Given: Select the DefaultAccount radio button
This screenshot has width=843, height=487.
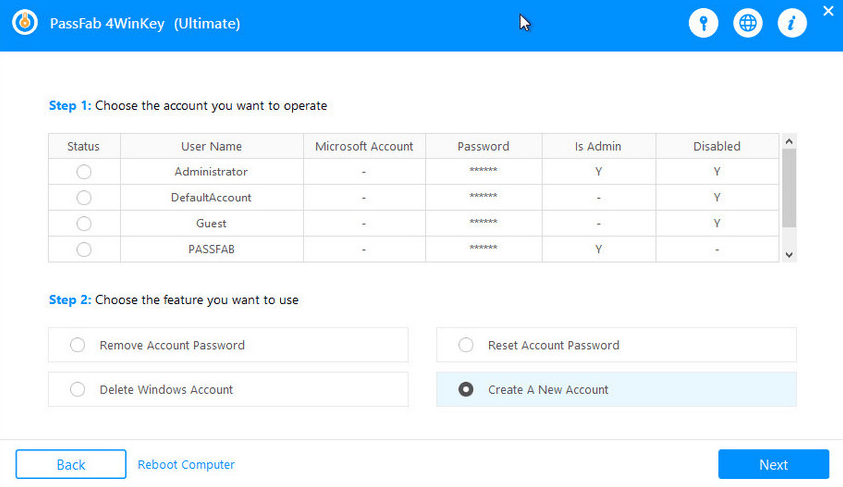Looking at the screenshot, I should [x=84, y=198].
